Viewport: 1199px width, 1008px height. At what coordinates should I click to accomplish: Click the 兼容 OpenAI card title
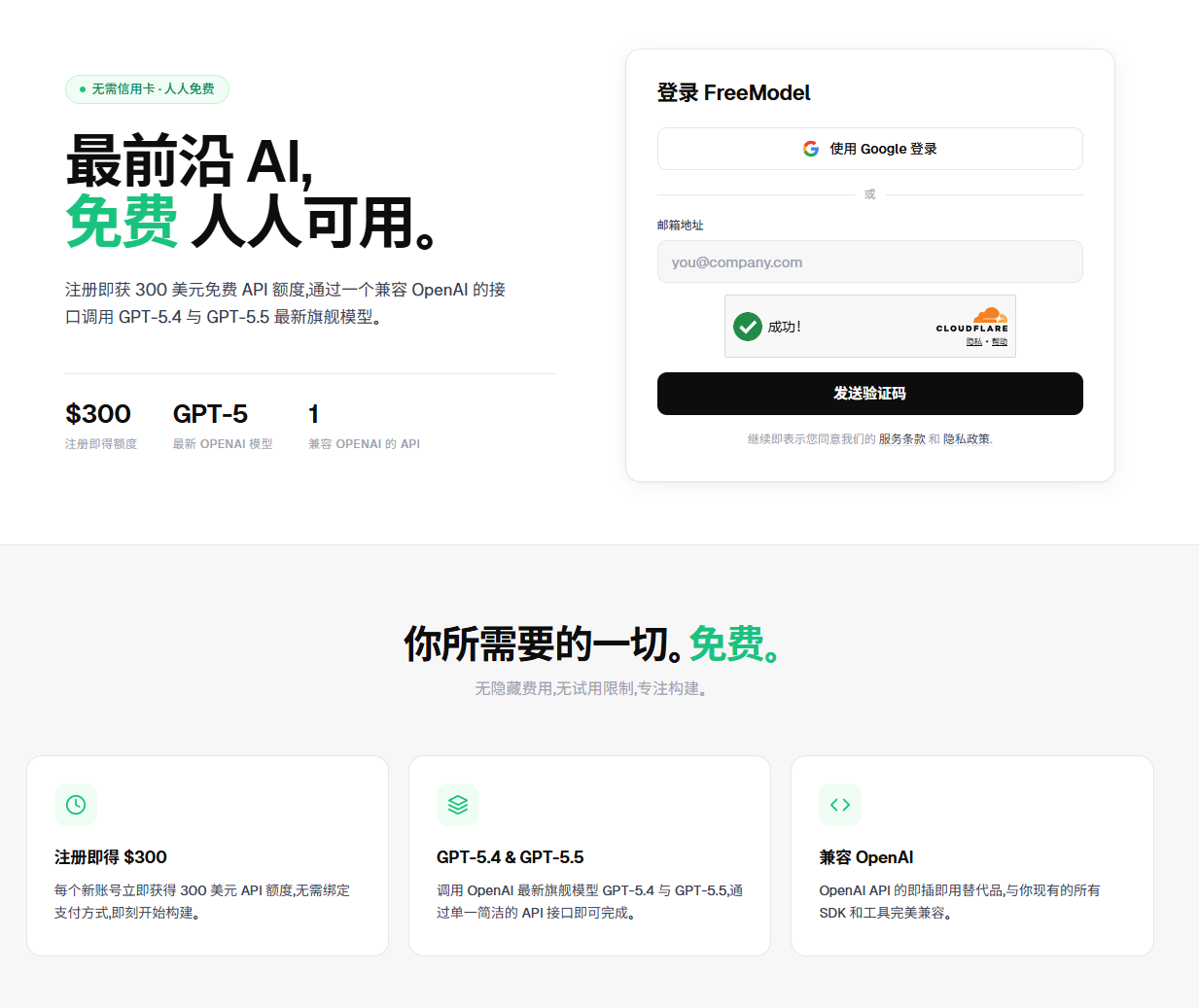pos(866,857)
